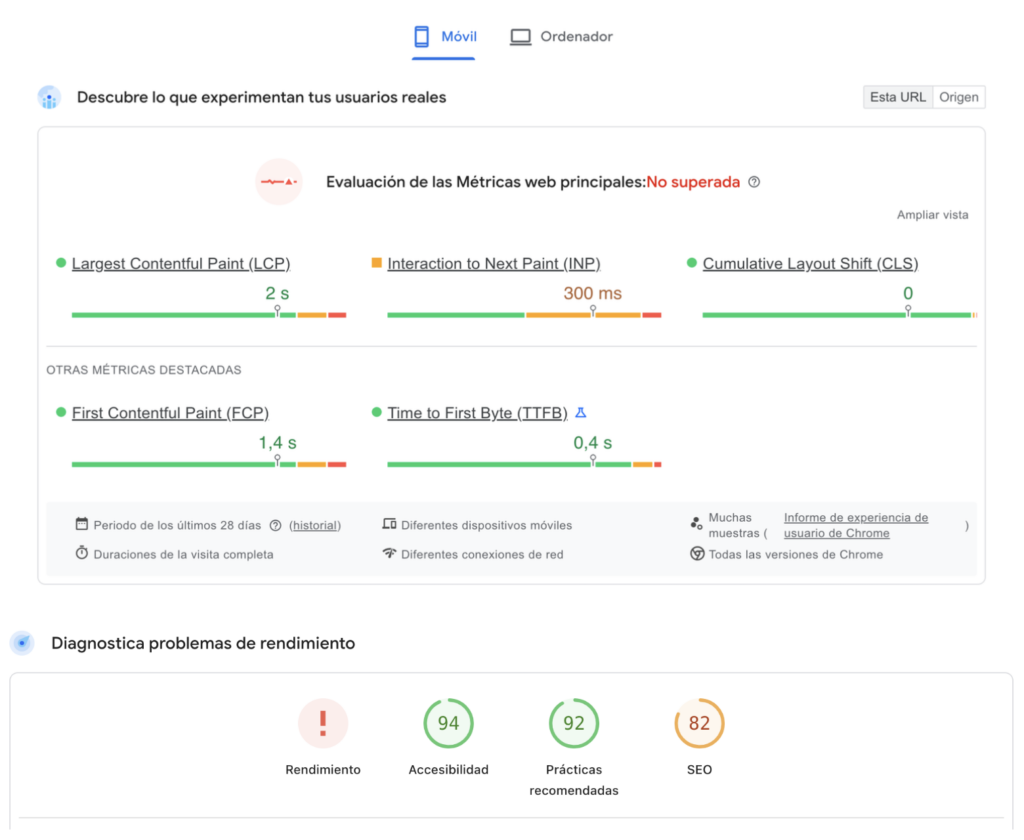
Task: Click the red Core Web Vitals assessment icon
Action: click(278, 182)
